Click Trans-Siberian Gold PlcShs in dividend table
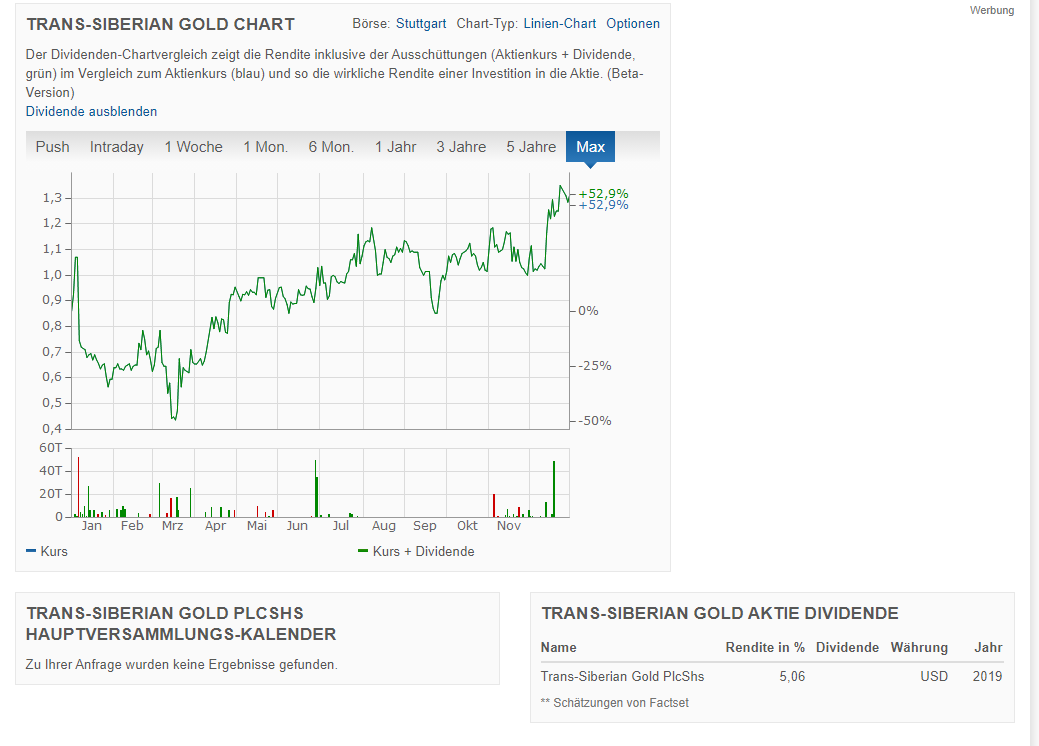Screen dimensions: 1039x746 (622, 676)
